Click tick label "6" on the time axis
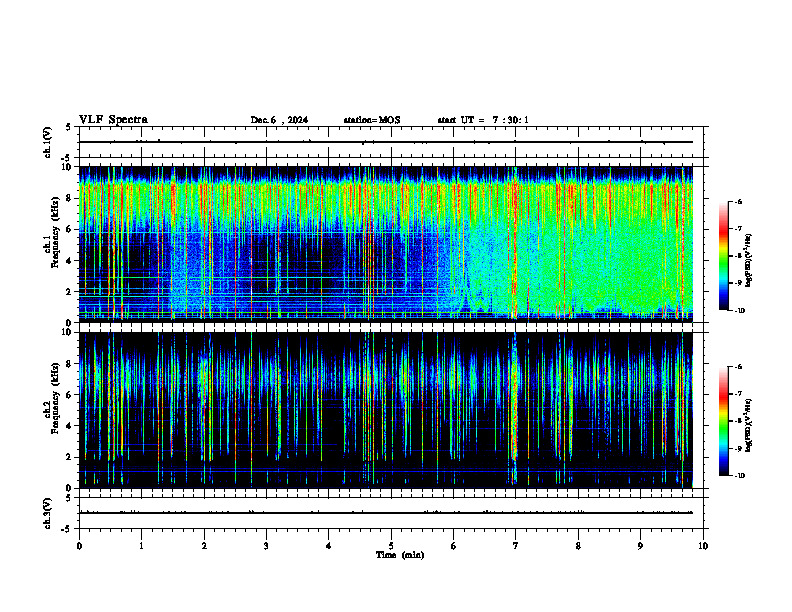The width and height of the screenshot is (792, 612). click(x=454, y=546)
